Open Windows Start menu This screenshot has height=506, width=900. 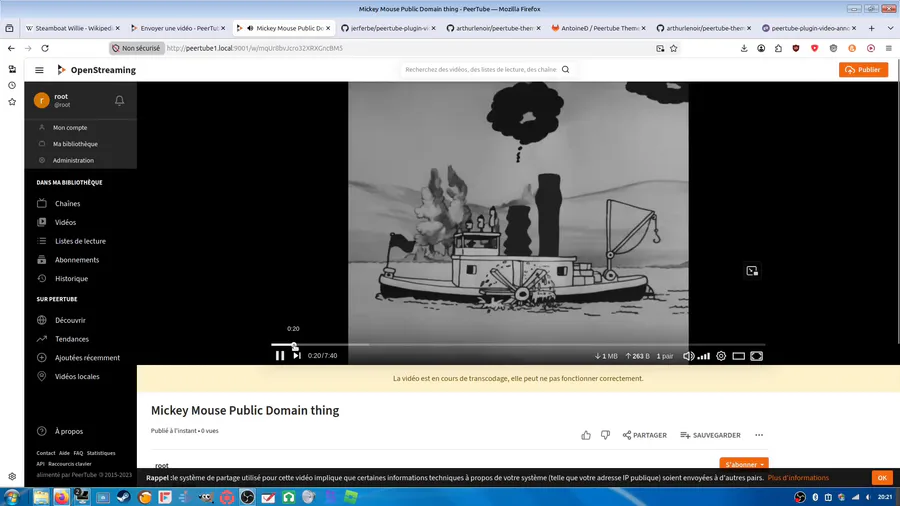point(11,497)
